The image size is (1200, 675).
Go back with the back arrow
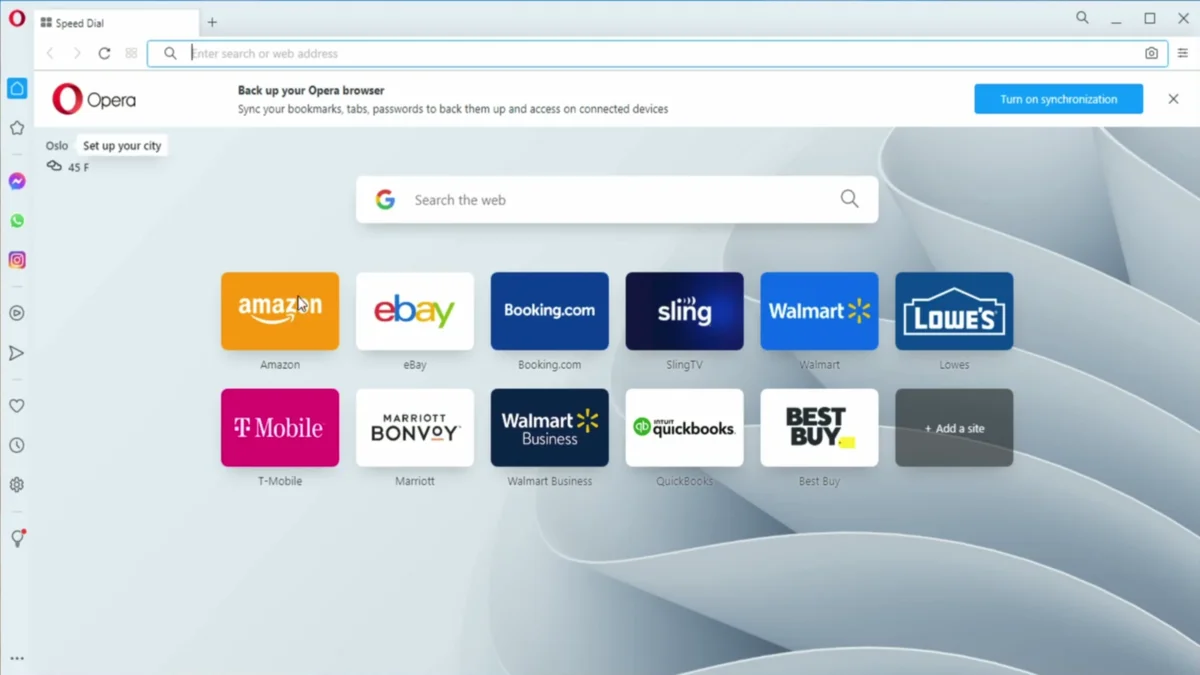pos(50,53)
